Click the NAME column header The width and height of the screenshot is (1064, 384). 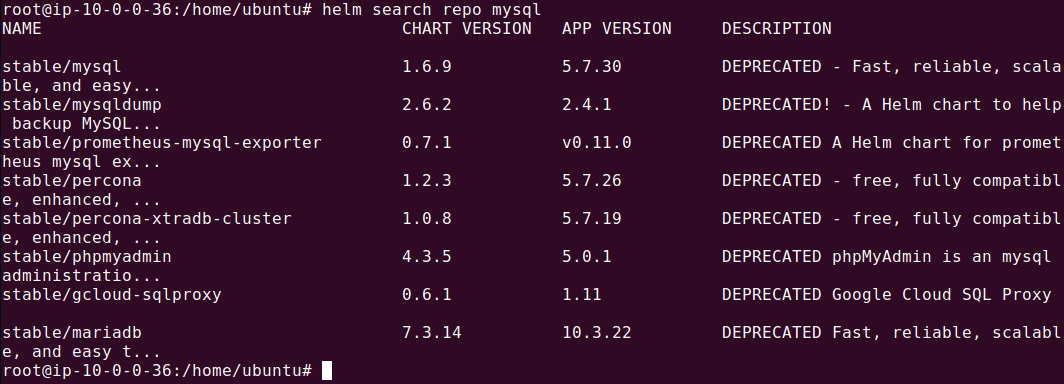coord(22,28)
